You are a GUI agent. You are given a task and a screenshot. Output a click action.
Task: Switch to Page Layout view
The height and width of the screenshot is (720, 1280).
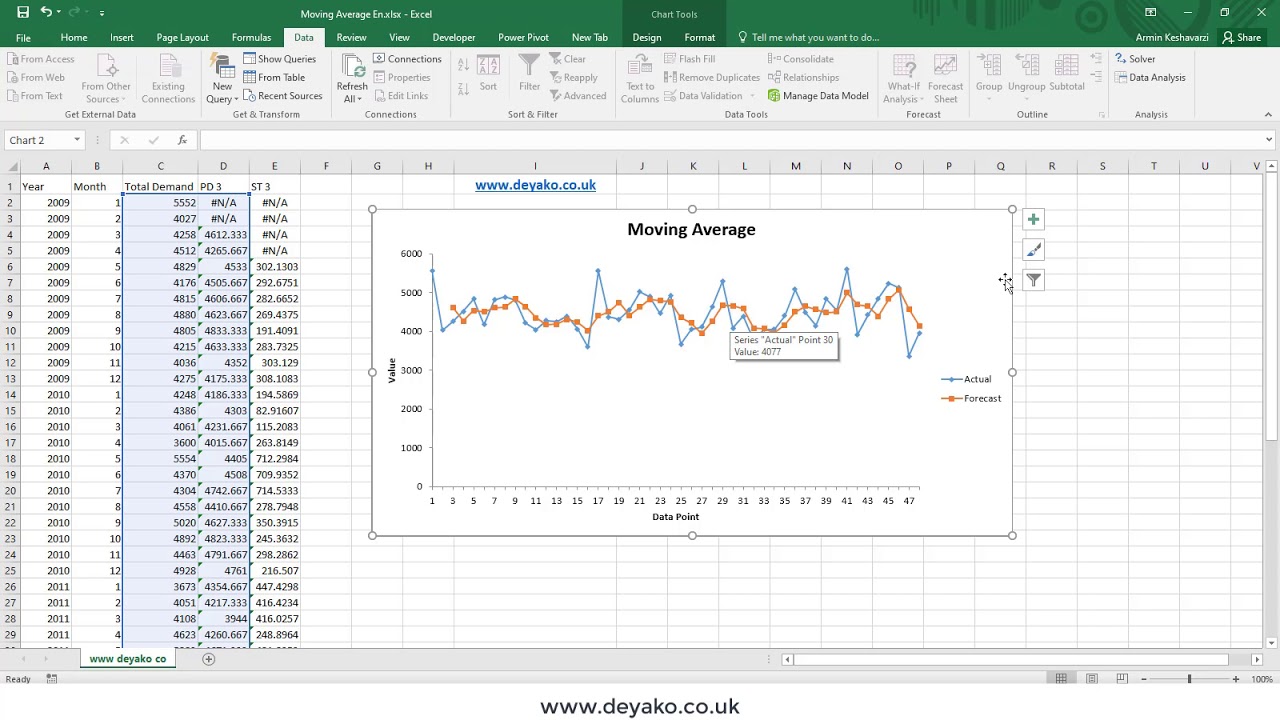1092,679
